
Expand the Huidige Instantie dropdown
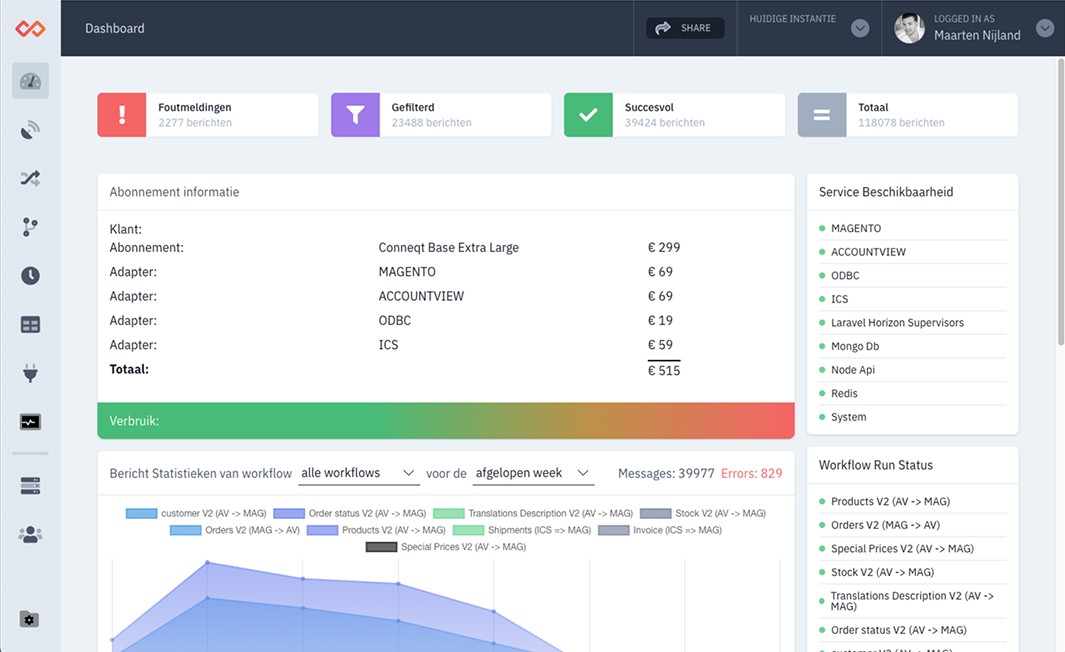pos(860,28)
